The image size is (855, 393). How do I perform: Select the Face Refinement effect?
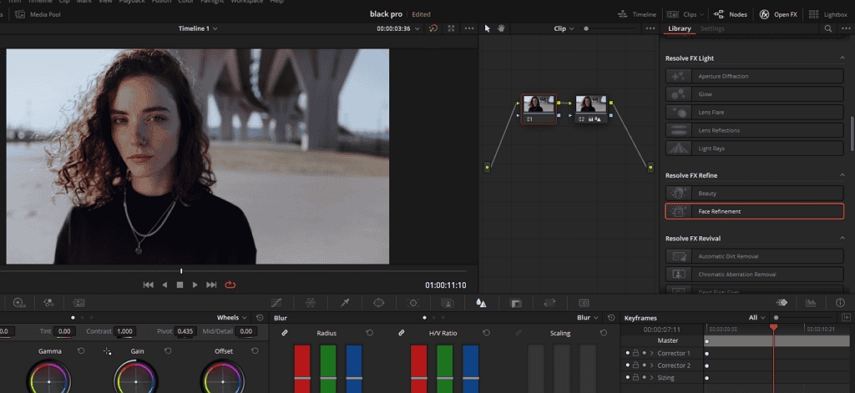point(754,211)
